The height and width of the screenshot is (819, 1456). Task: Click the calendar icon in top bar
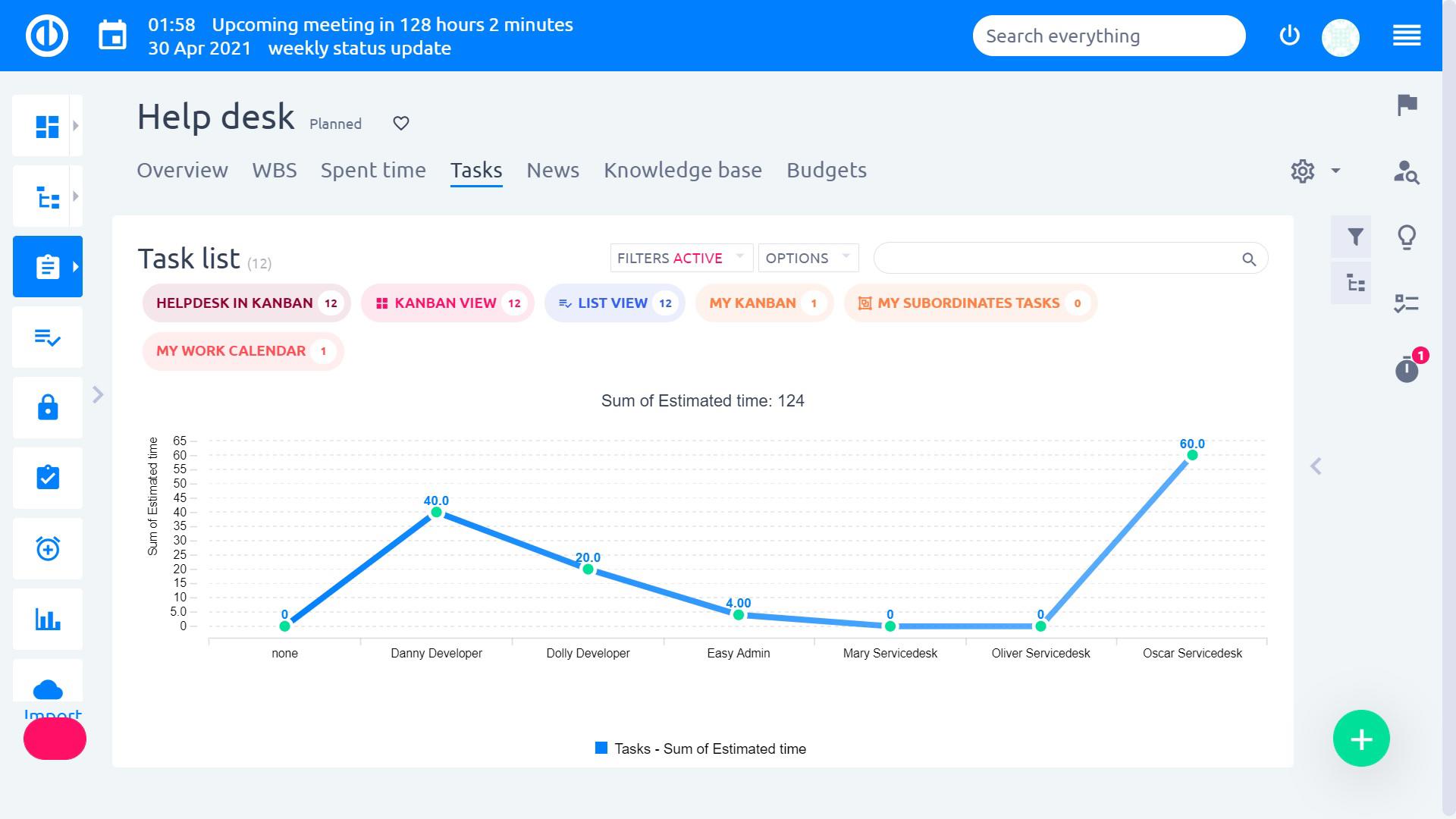click(x=112, y=36)
